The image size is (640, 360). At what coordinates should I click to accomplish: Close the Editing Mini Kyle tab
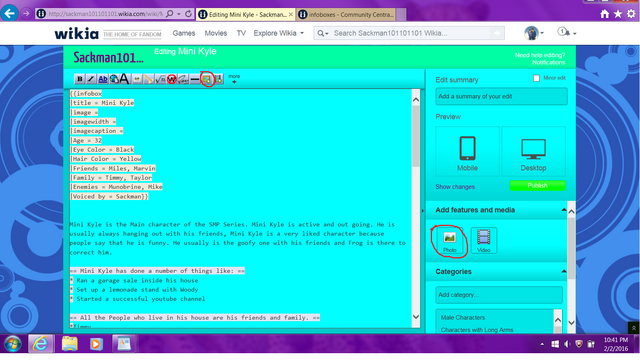point(291,14)
